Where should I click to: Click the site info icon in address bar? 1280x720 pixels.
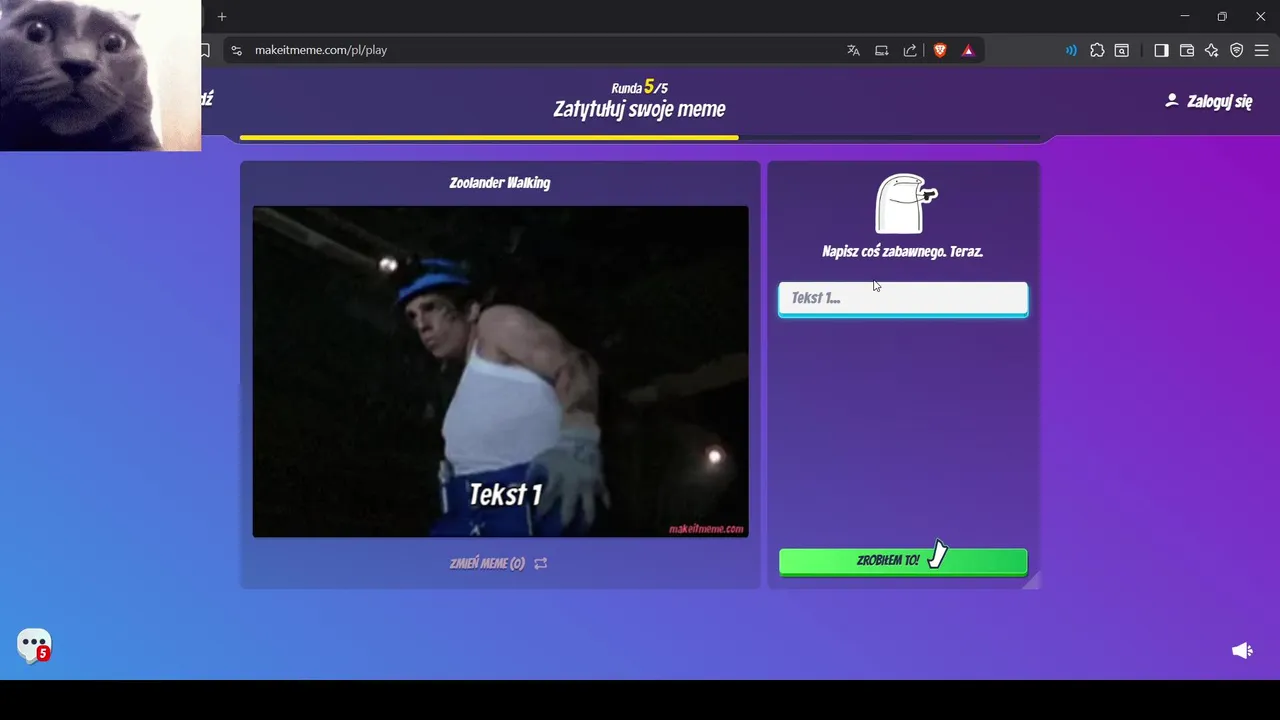click(x=236, y=50)
